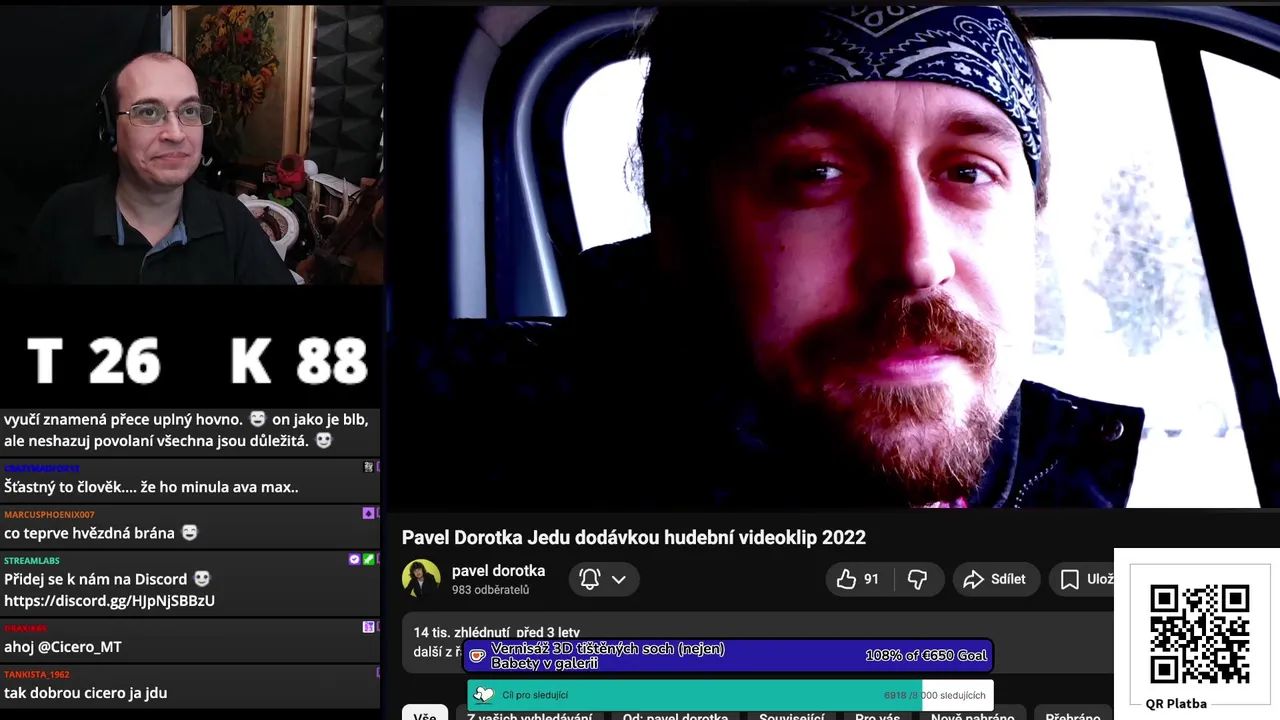
Task: Click the T 26 K 88 counter
Action: click(x=197, y=361)
